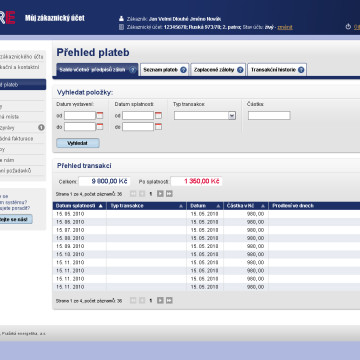Open help icon on Zaplacené zálohy tab
The width and height of the screenshot is (360, 360).
tap(240, 70)
